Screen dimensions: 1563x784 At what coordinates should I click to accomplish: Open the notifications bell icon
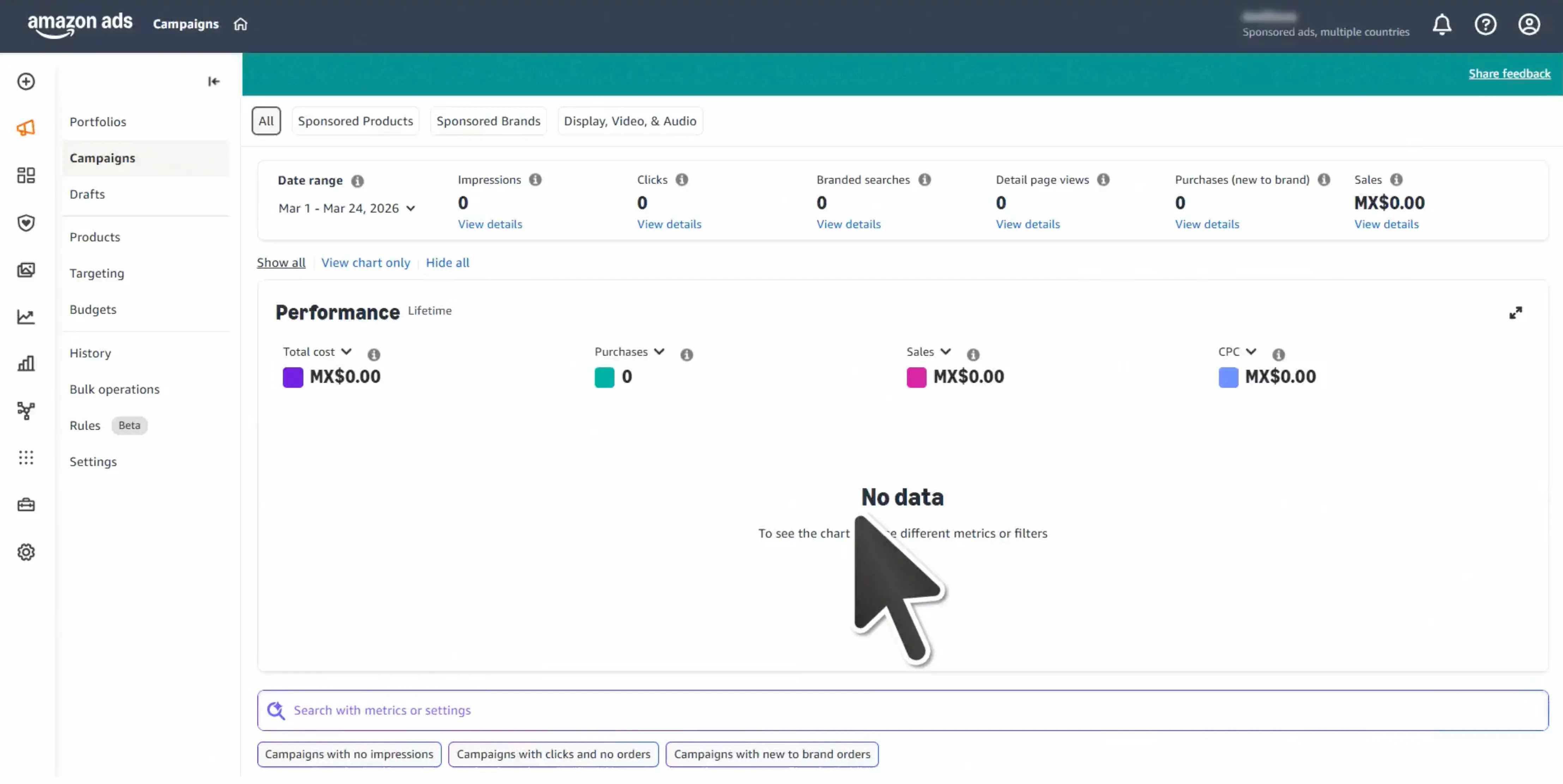click(1442, 25)
